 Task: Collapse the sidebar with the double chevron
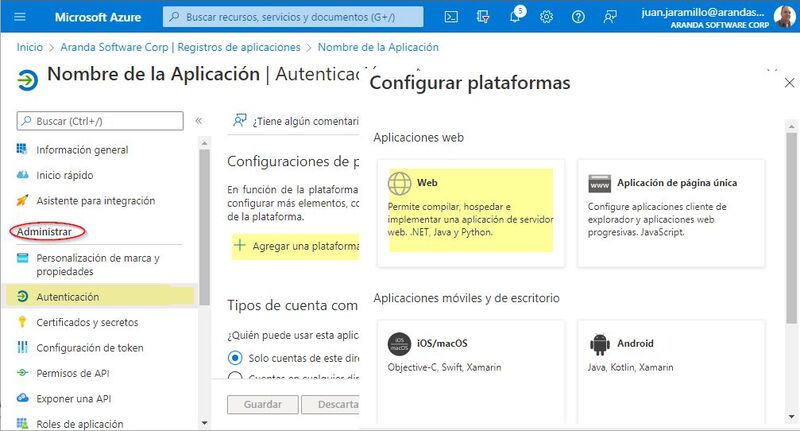[x=198, y=121]
